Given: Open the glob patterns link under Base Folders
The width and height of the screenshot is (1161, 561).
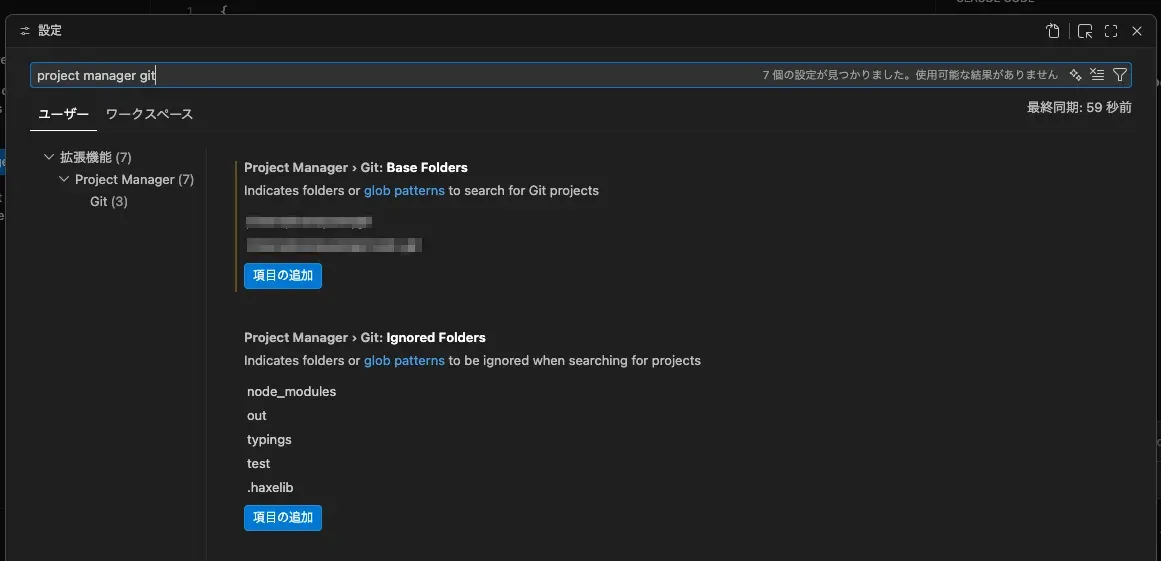Looking at the screenshot, I should 404,190.
